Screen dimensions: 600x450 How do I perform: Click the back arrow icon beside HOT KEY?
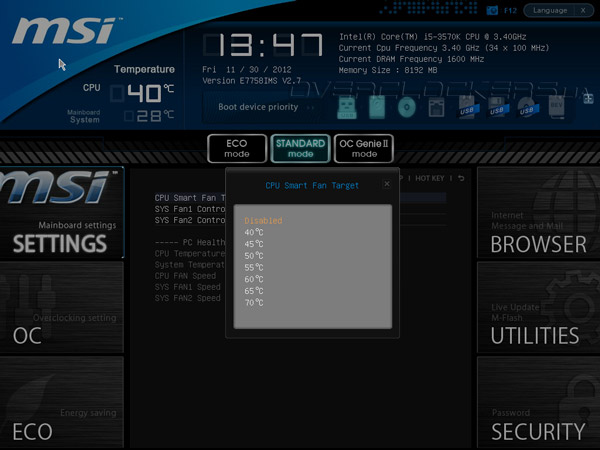click(x=461, y=178)
